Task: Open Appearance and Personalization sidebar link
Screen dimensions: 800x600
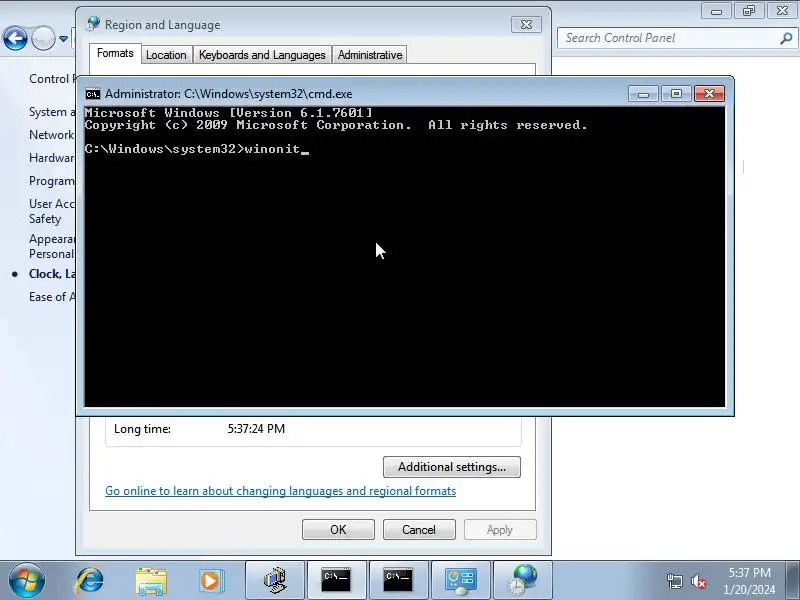Action: (x=52, y=246)
